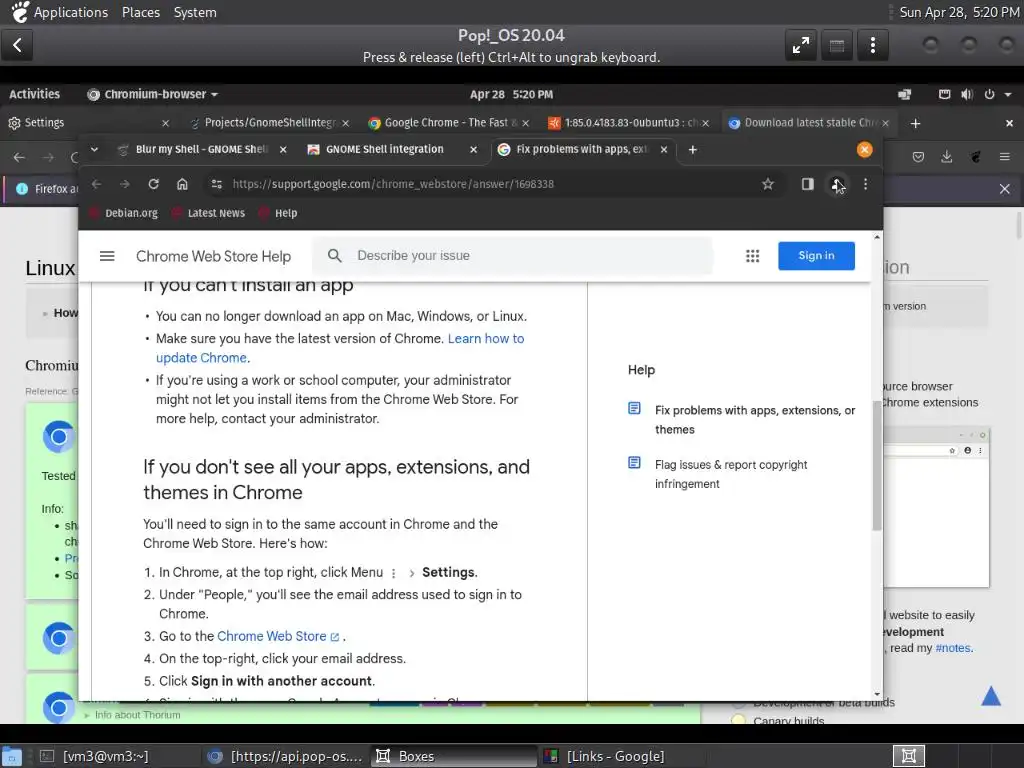Click the blue scroll-to-top triangle
1024x768 pixels.
[991, 696]
